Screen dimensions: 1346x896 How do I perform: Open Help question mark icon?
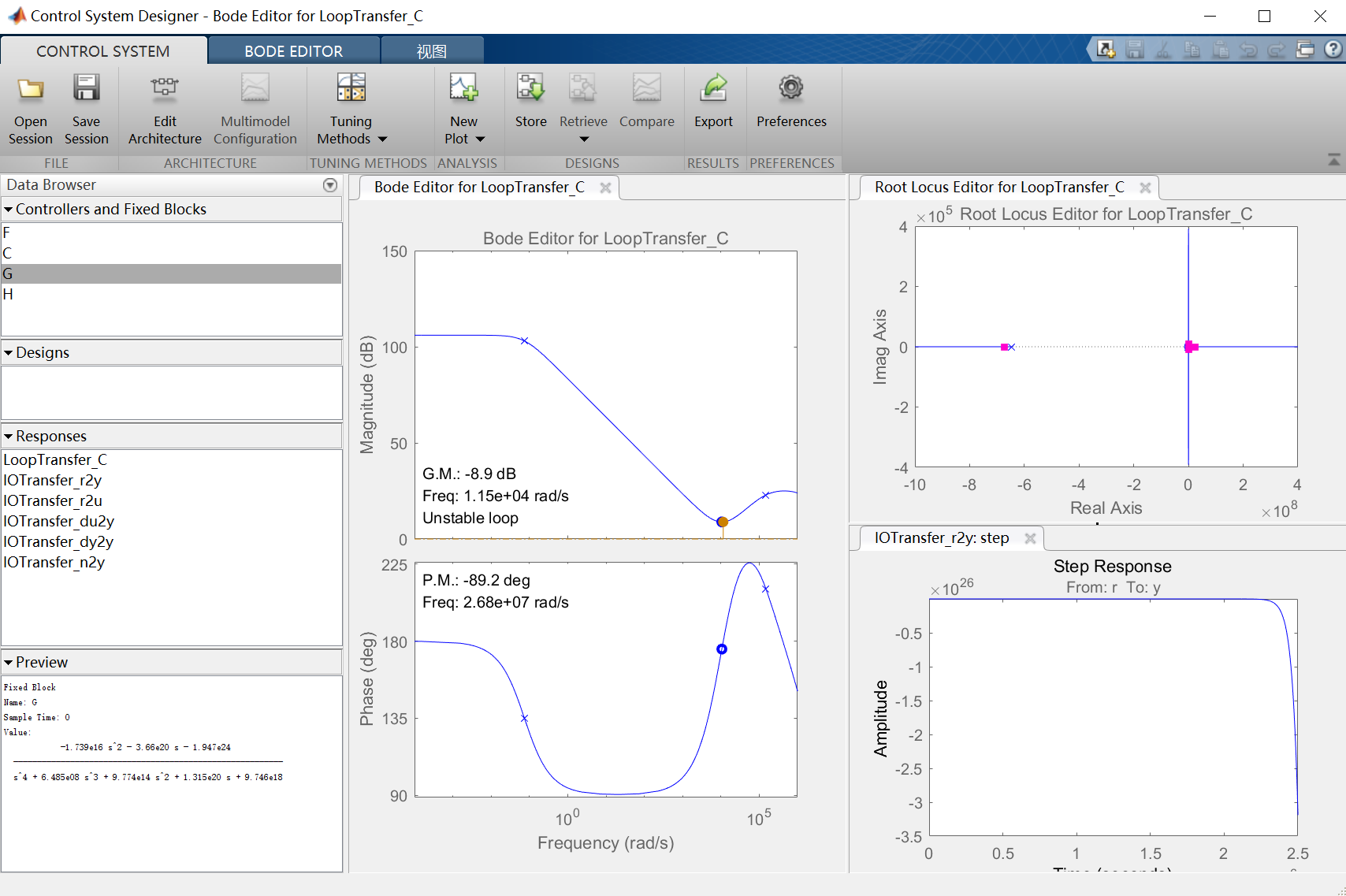coord(1333,50)
